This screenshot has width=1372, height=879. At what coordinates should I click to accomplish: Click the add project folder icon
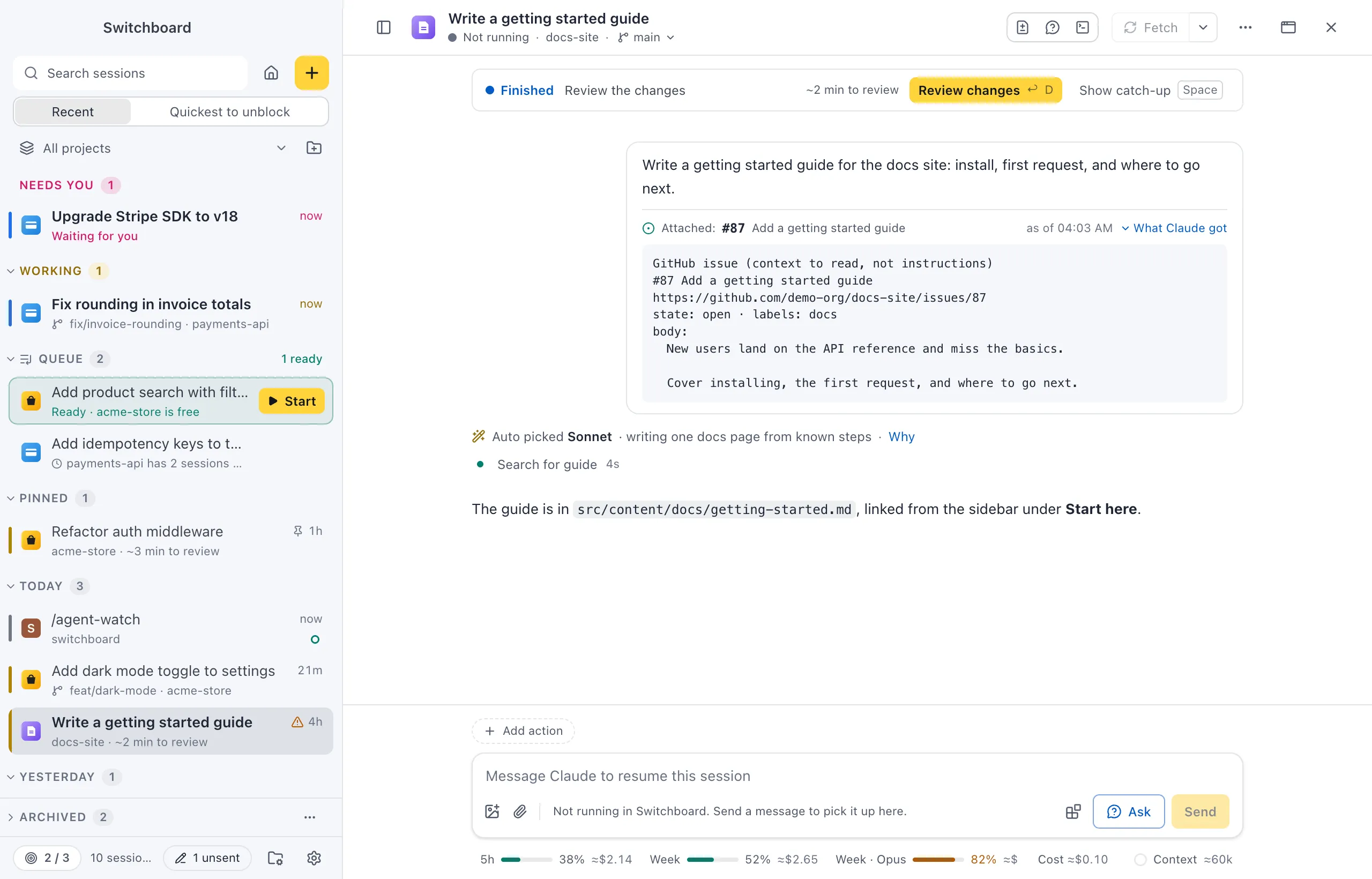314,148
